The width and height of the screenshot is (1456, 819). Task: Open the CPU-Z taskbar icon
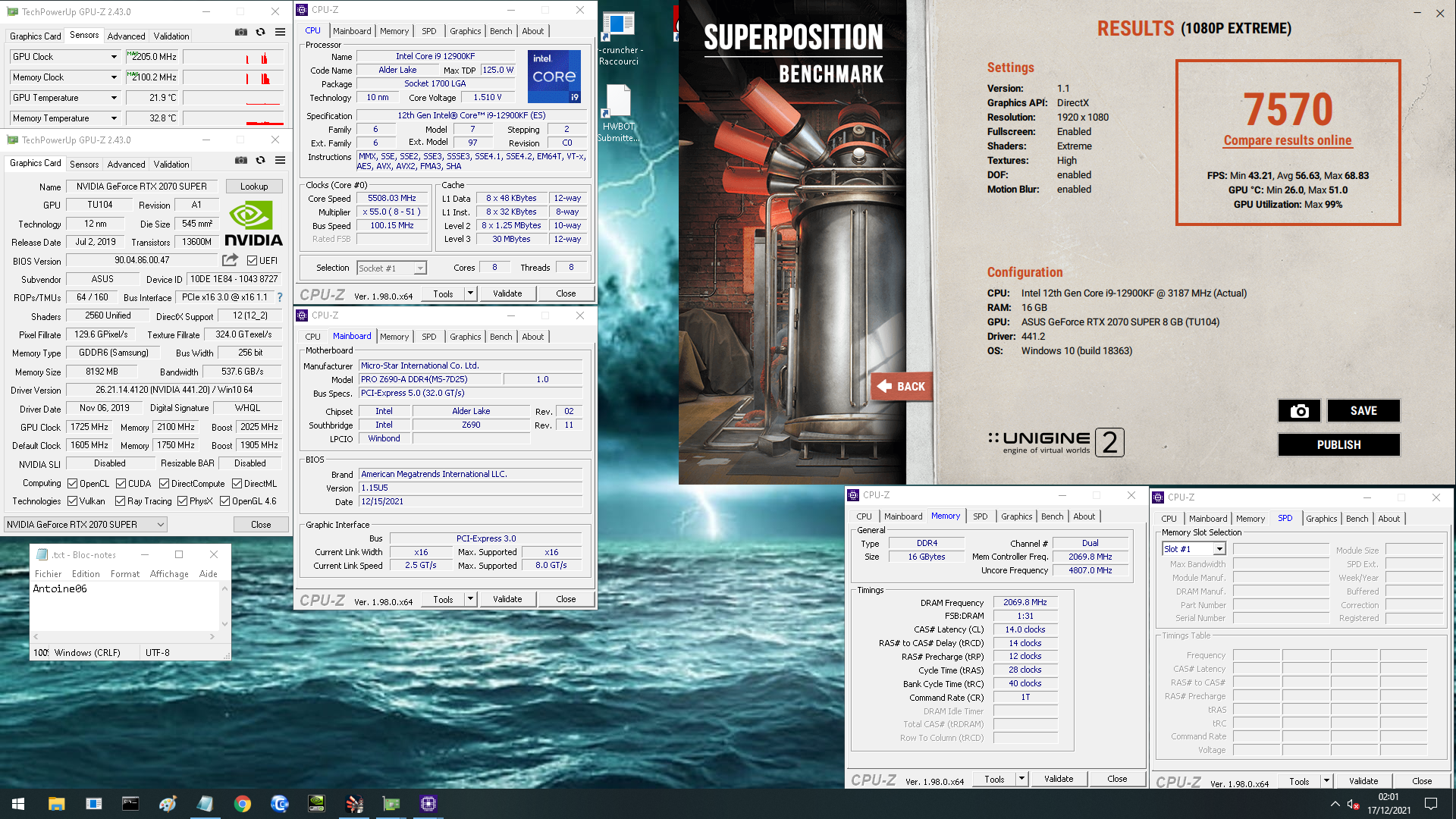click(428, 804)
